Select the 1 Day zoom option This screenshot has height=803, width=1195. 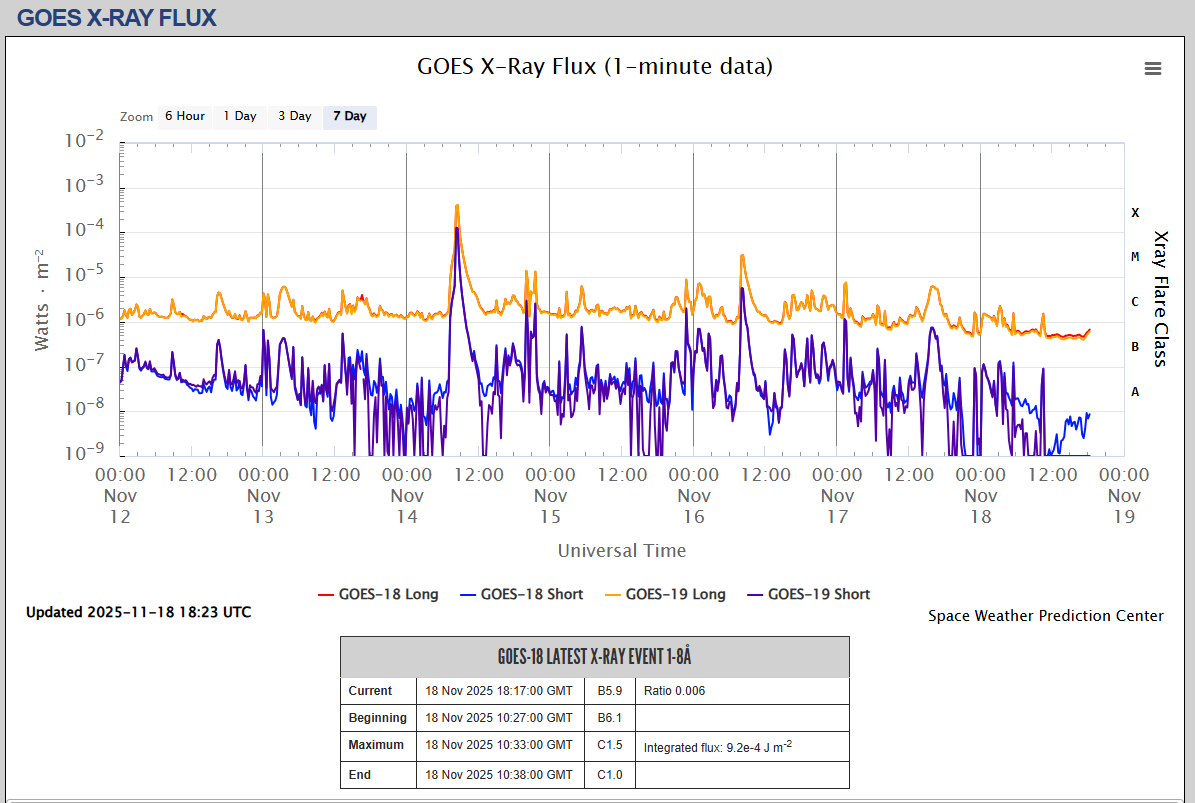[x=240, y=117]
